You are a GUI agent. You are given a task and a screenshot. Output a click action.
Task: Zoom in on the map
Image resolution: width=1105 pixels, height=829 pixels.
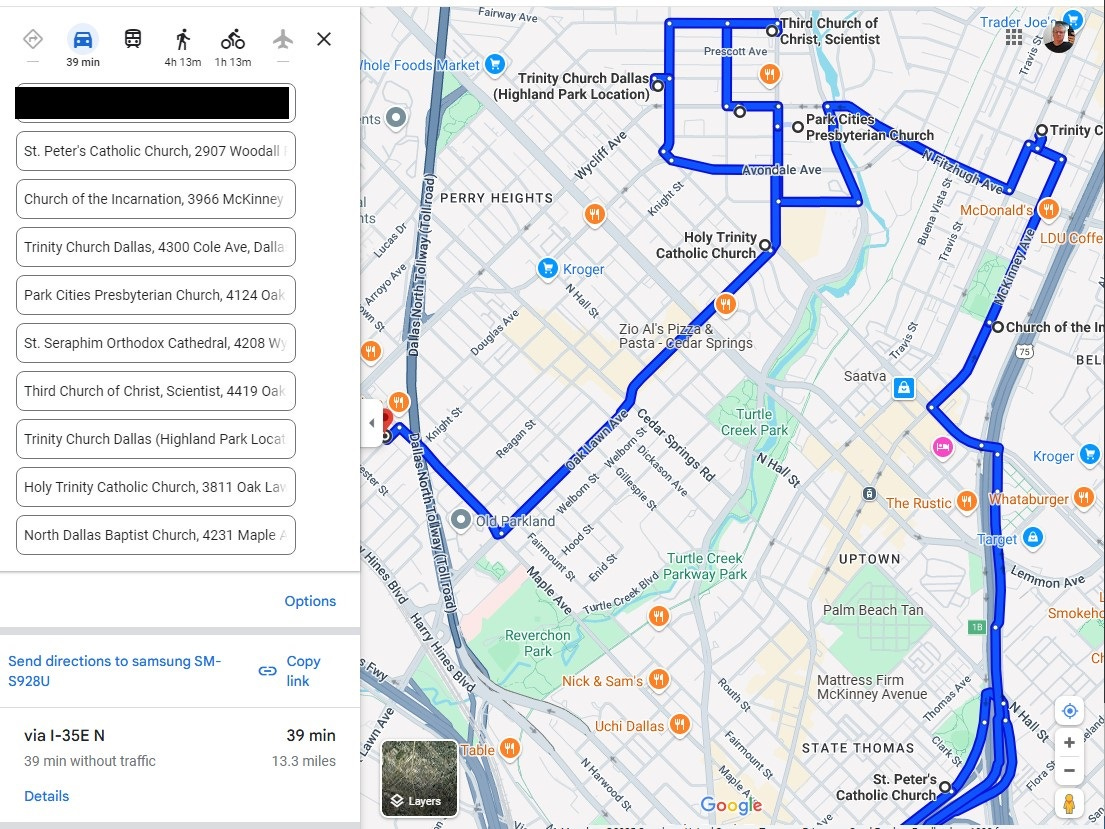click(1069, 742)
